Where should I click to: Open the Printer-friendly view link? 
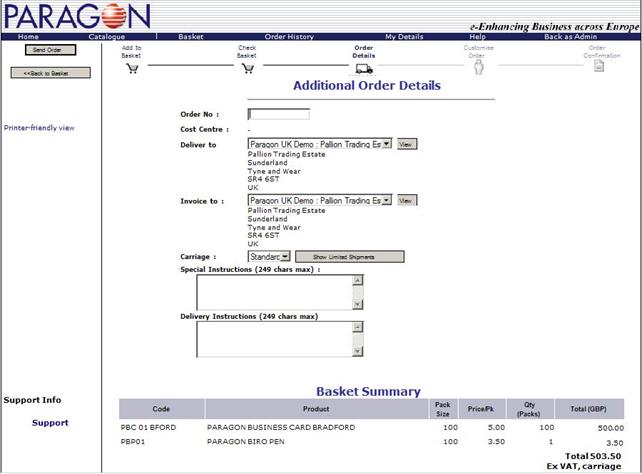click(x=39, y=128)
